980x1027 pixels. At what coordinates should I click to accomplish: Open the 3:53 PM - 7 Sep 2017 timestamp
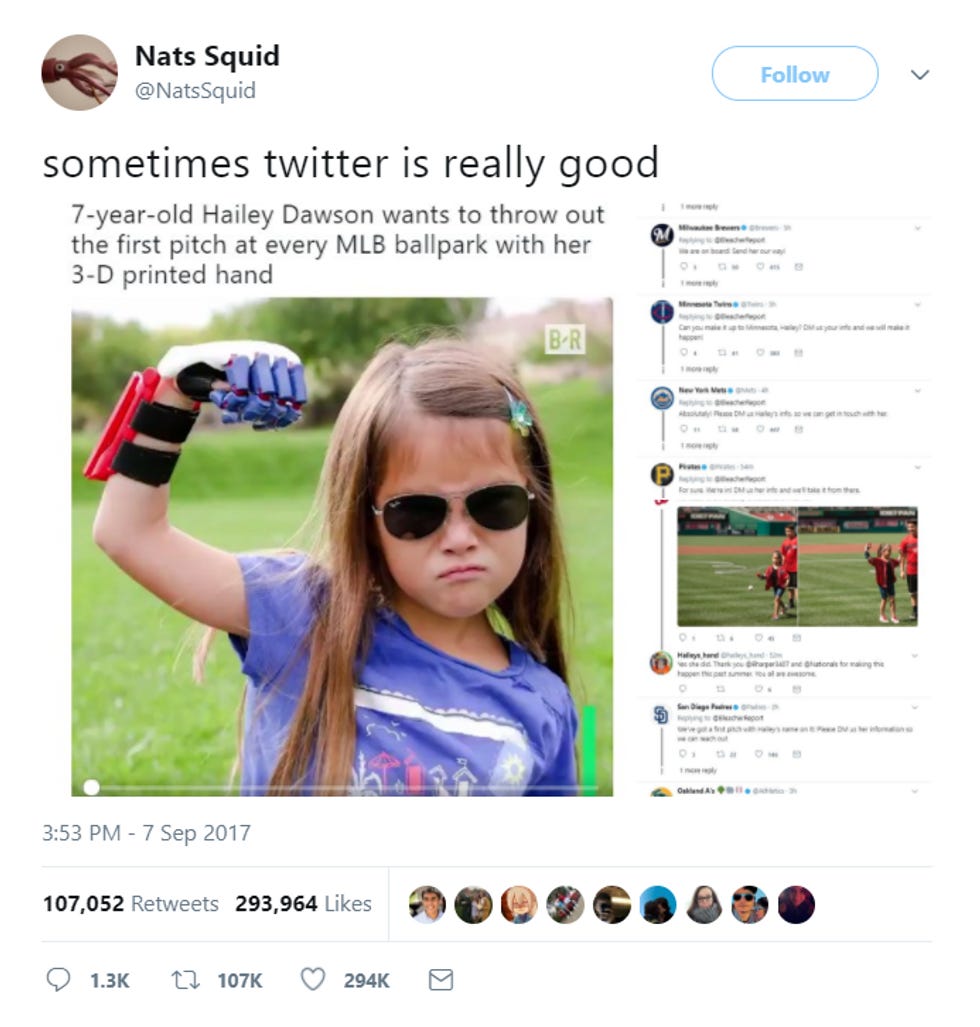(147, 832)
